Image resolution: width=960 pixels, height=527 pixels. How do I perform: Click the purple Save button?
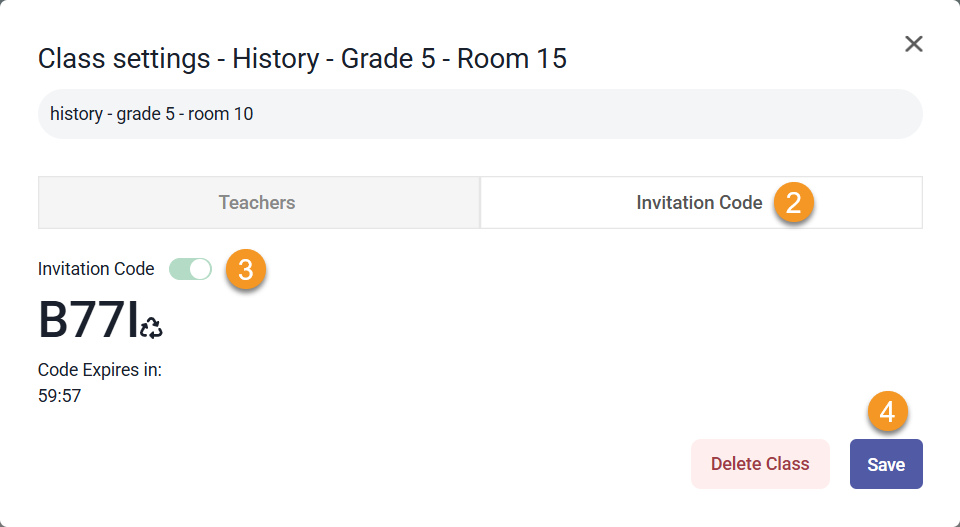coord(886,464)
